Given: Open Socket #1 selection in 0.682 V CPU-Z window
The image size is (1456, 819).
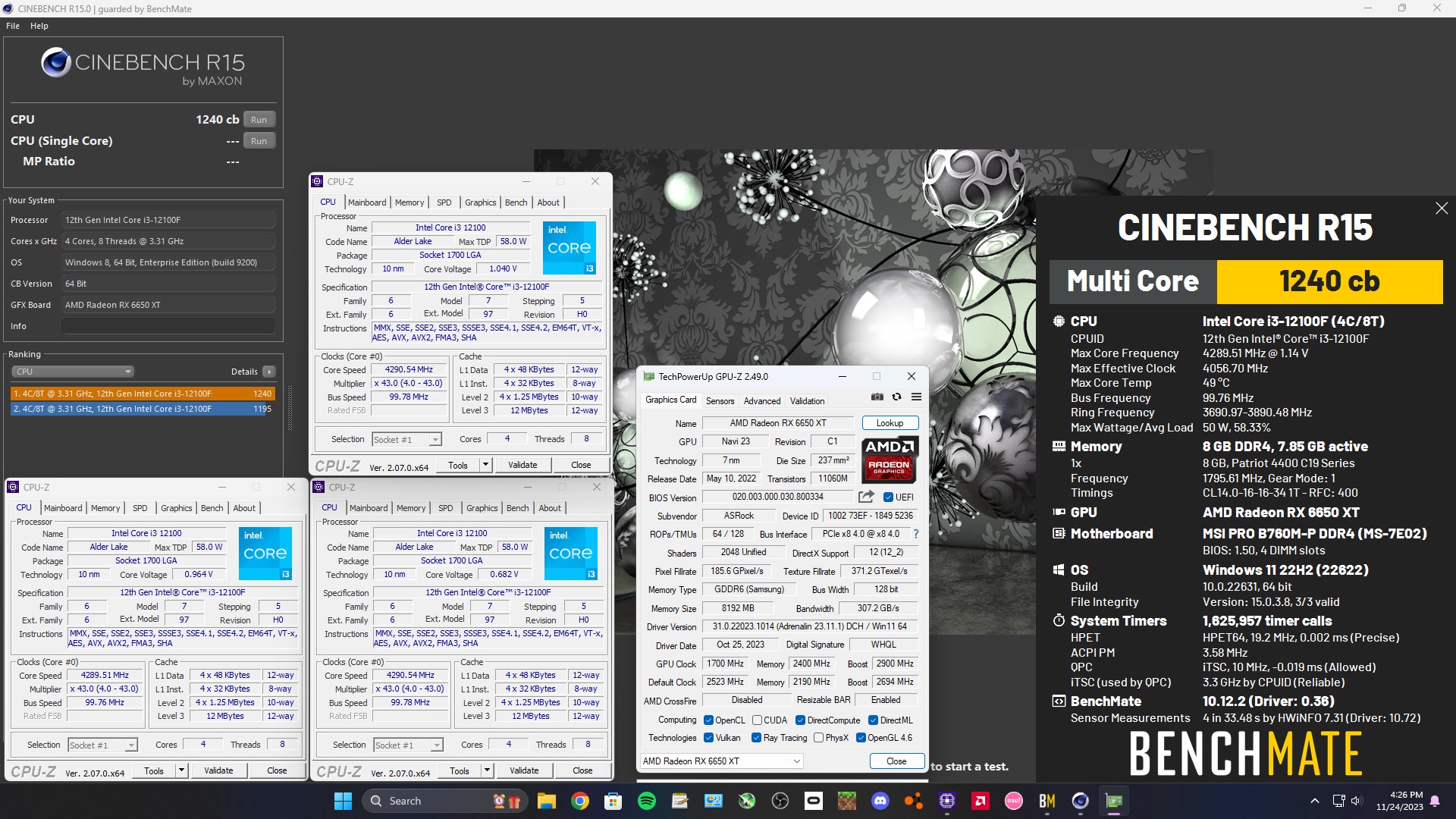Looking at the screenshot, I should [x=408, y=745].
